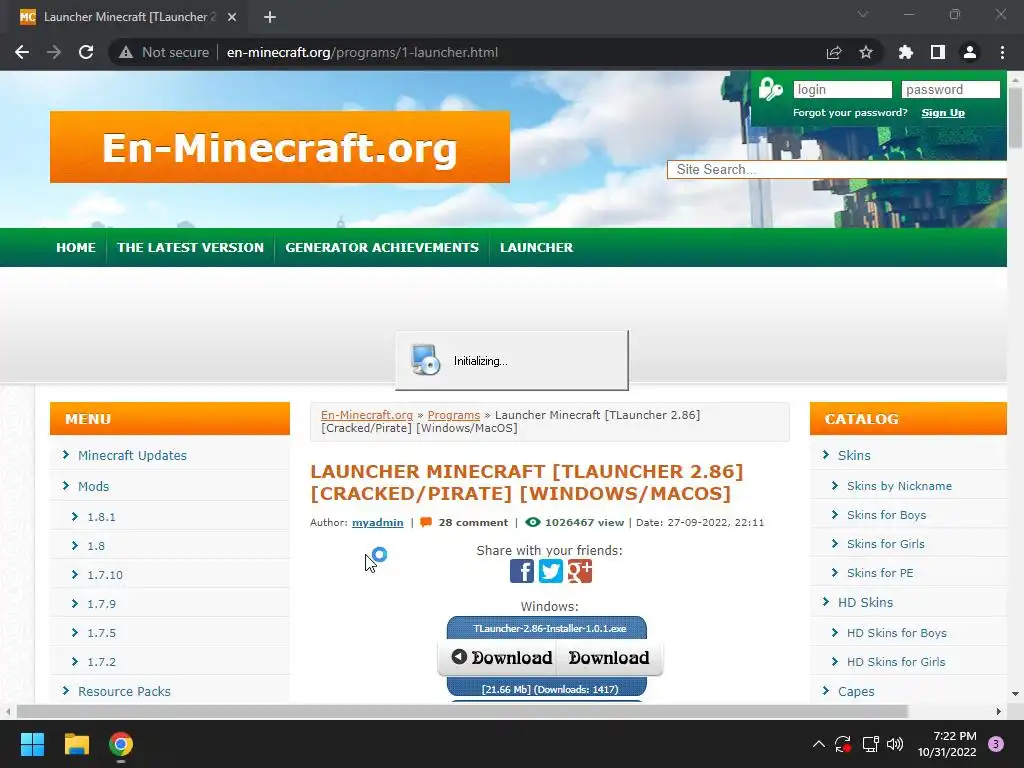The width and height of the screenshot is (1024, 768).
Task: Click the Site Search box
Action: pos(837,170)
